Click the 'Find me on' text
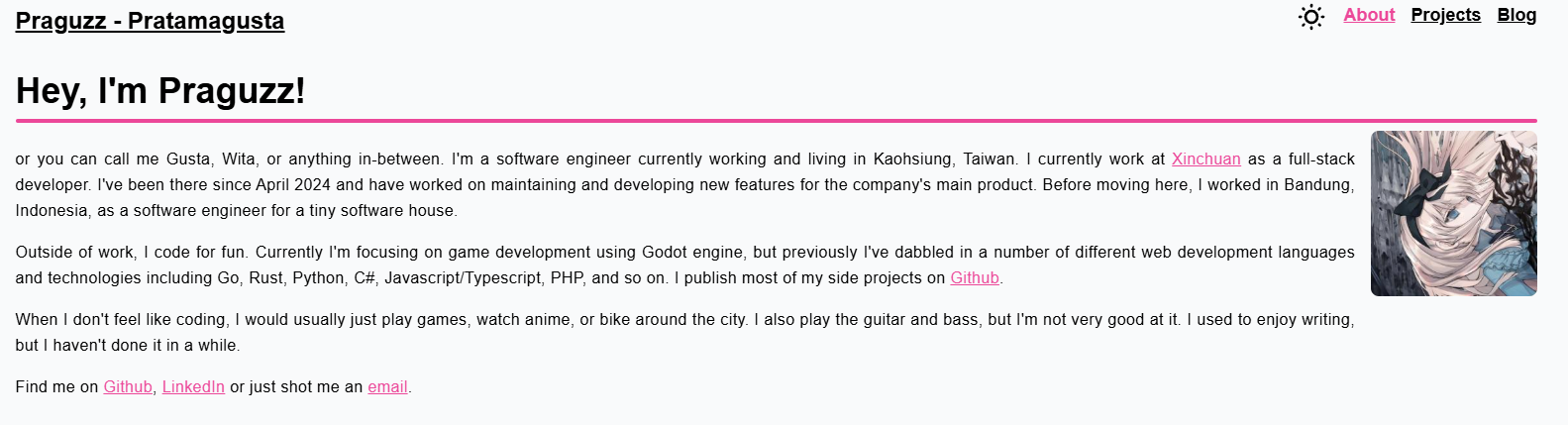This screenshot has height=425, width=1568. [x=56, y=386]
